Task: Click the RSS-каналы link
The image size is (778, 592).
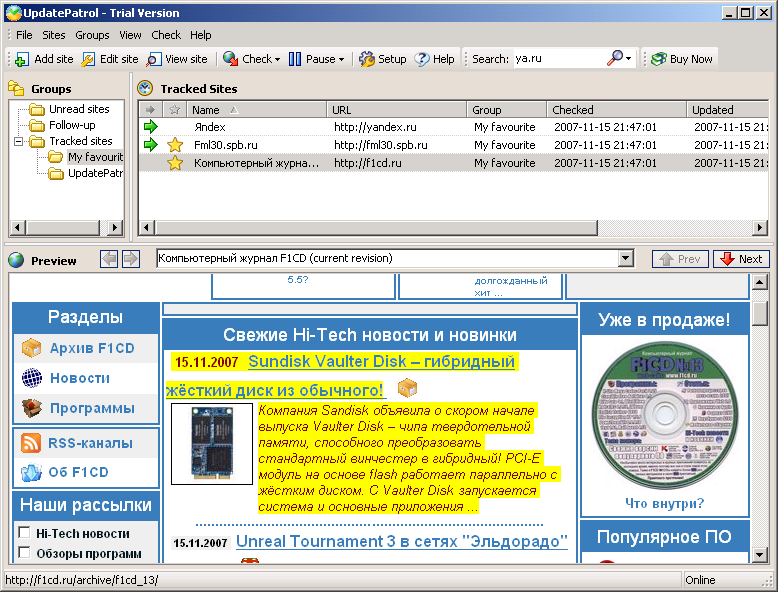Action: tap(90, 443)
